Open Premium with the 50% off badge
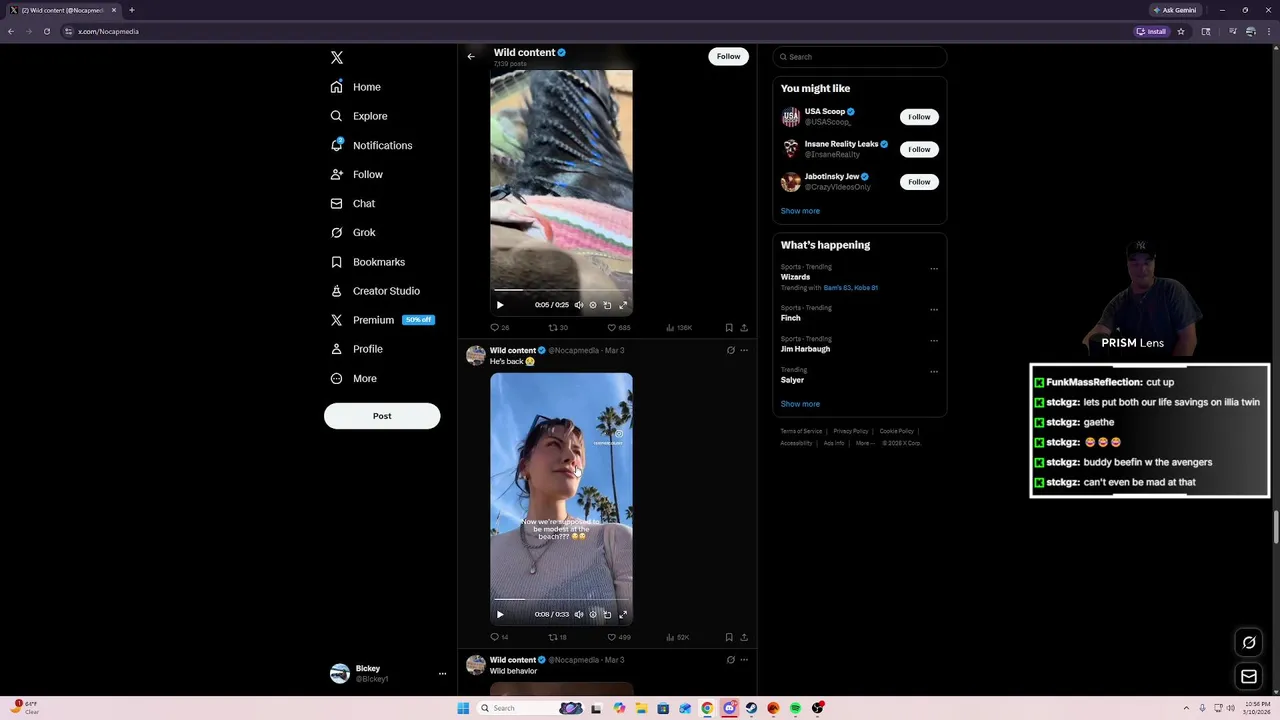 382,320
